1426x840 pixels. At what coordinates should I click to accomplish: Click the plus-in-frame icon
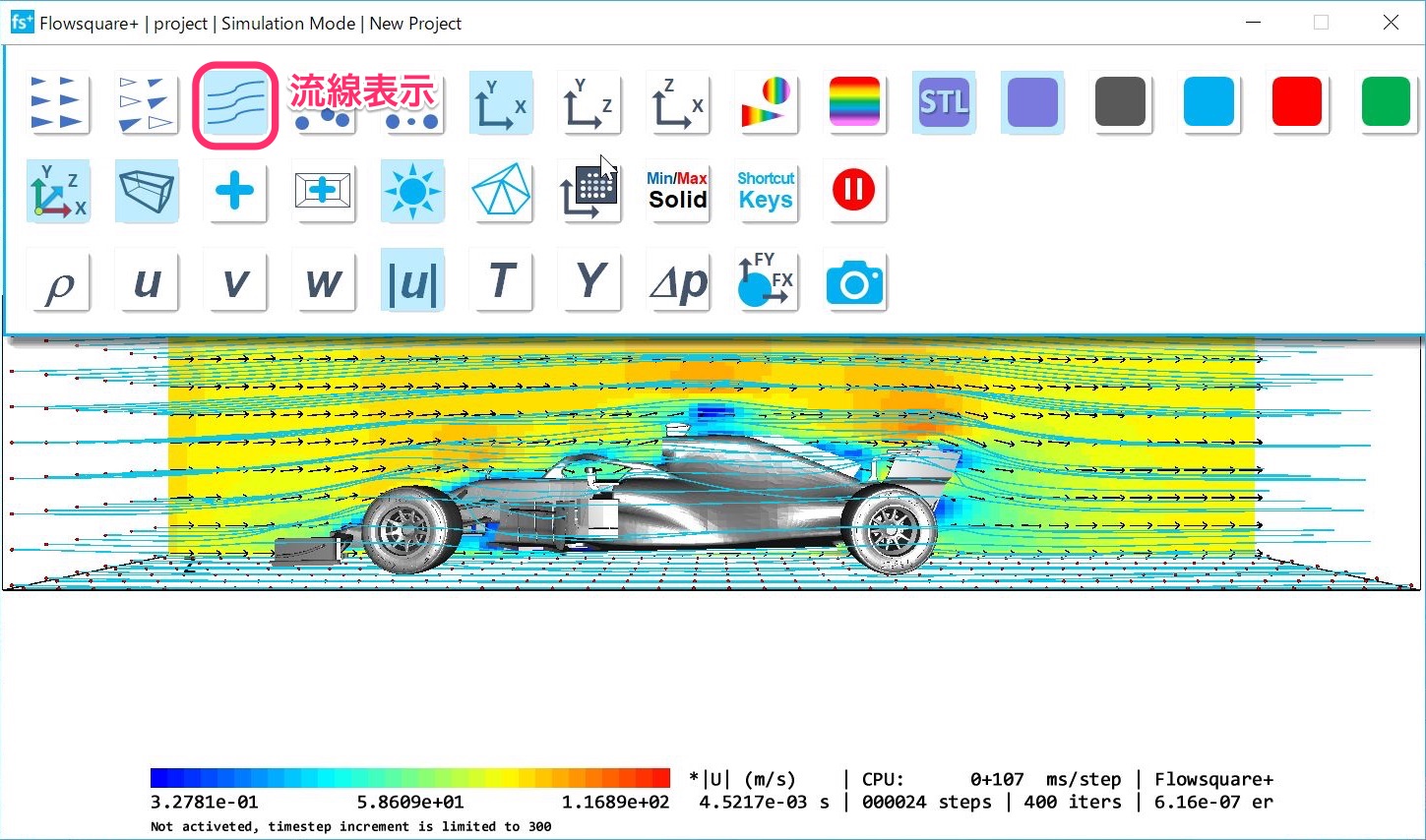pos(324,191)
